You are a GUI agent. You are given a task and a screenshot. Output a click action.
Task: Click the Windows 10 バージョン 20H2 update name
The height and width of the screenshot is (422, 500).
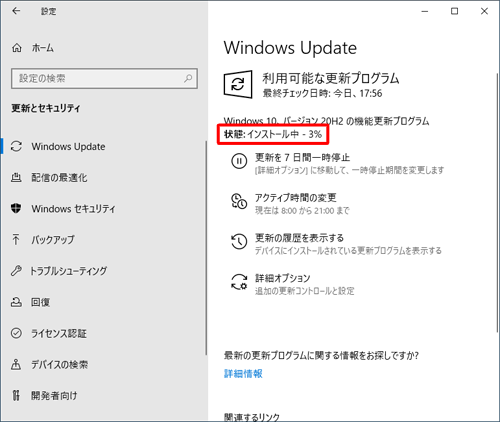click(x=326, y=120)
